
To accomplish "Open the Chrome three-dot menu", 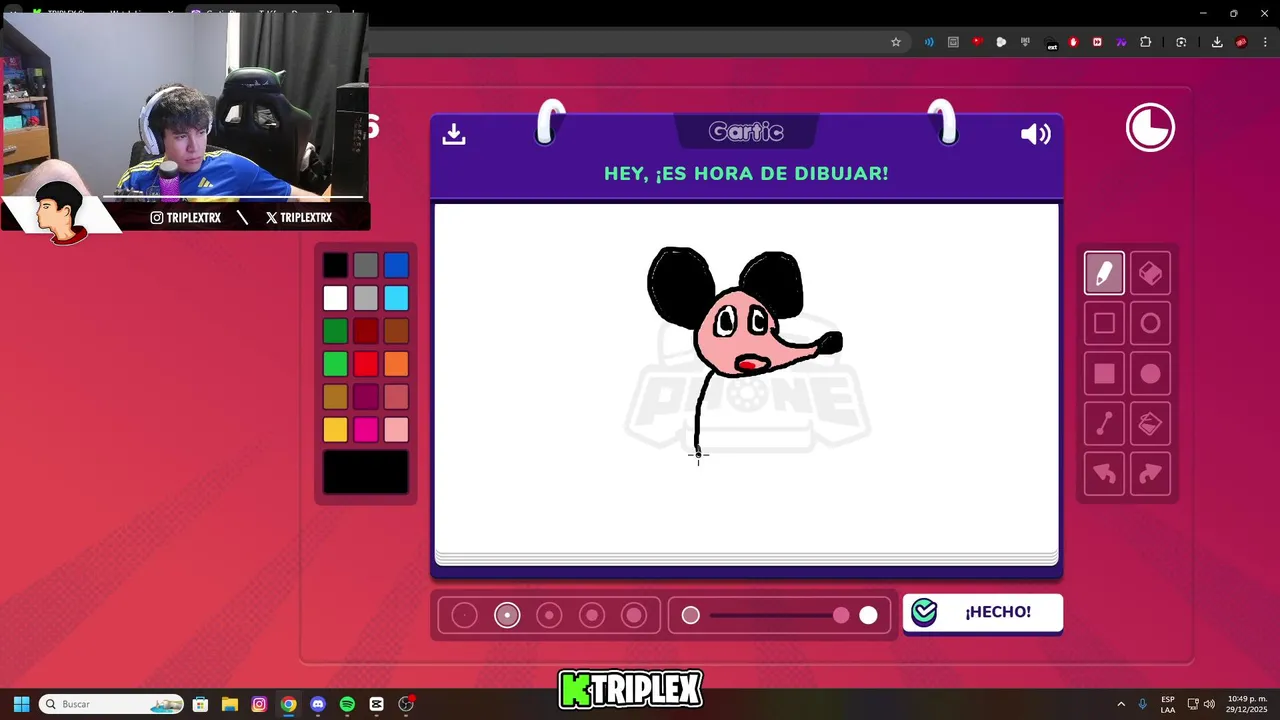I will tap(1266, 42).
